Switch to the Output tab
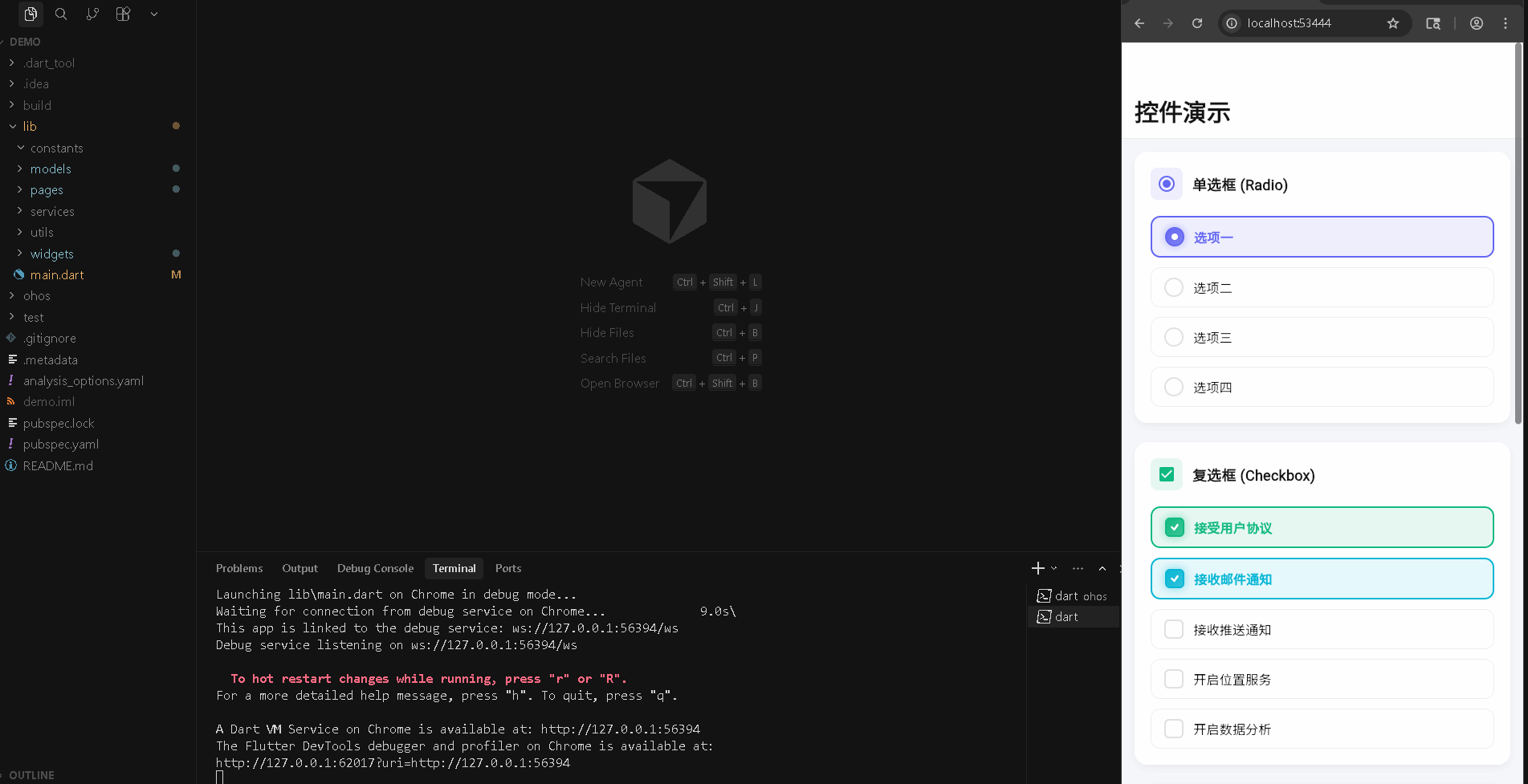 point(299,568)
